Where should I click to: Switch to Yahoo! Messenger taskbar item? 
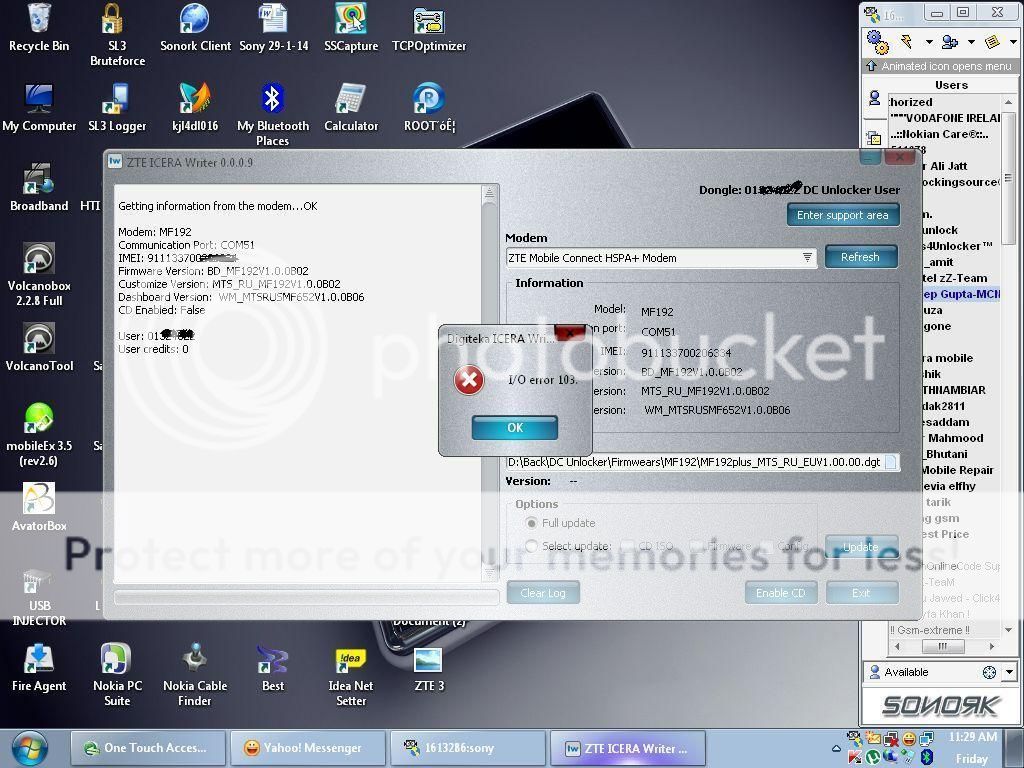tap(308, 748)
